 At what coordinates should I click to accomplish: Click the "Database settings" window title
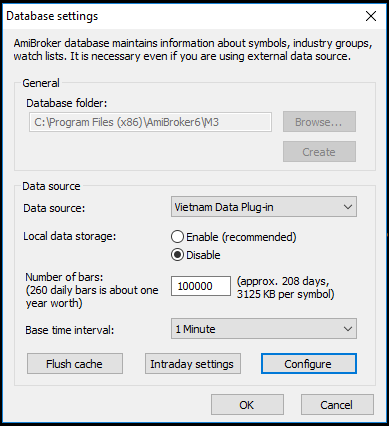52,16
